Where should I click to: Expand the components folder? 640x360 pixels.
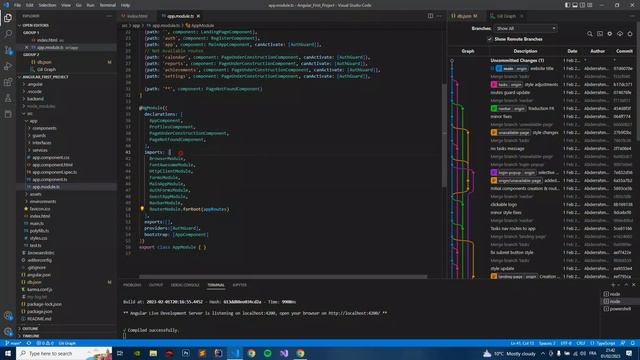(x=44, y=128)
